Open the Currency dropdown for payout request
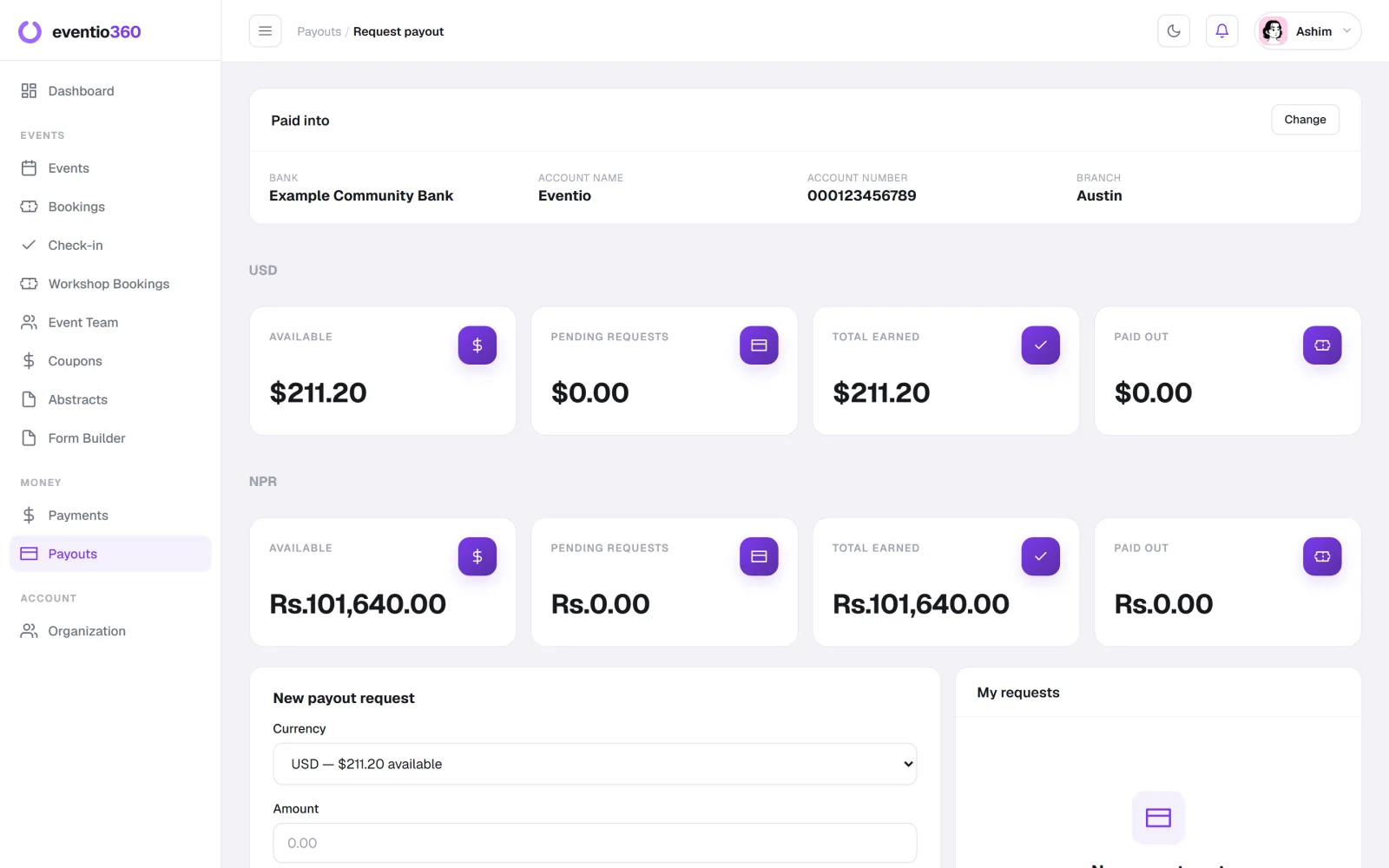Screen dimensions: 1389x868 click(595, 764)
